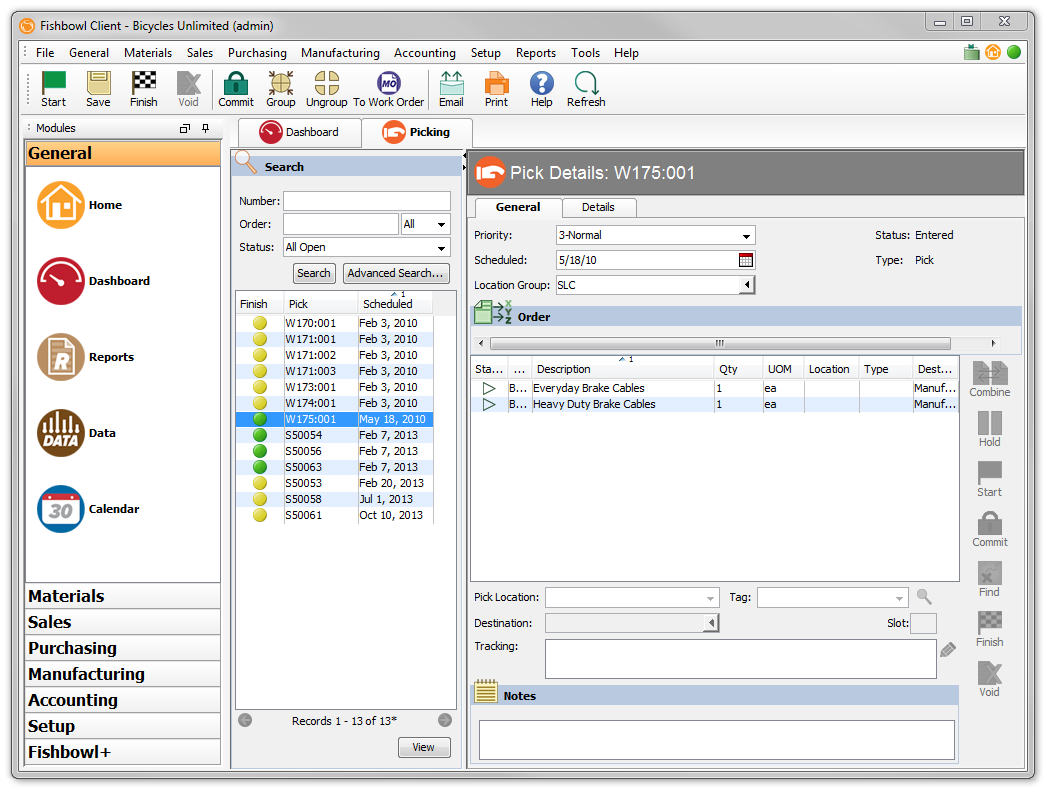Click the Print toolbar icon
This screenshot has height=790, width=1049.
pyautogui.click(x=496, y=89)
